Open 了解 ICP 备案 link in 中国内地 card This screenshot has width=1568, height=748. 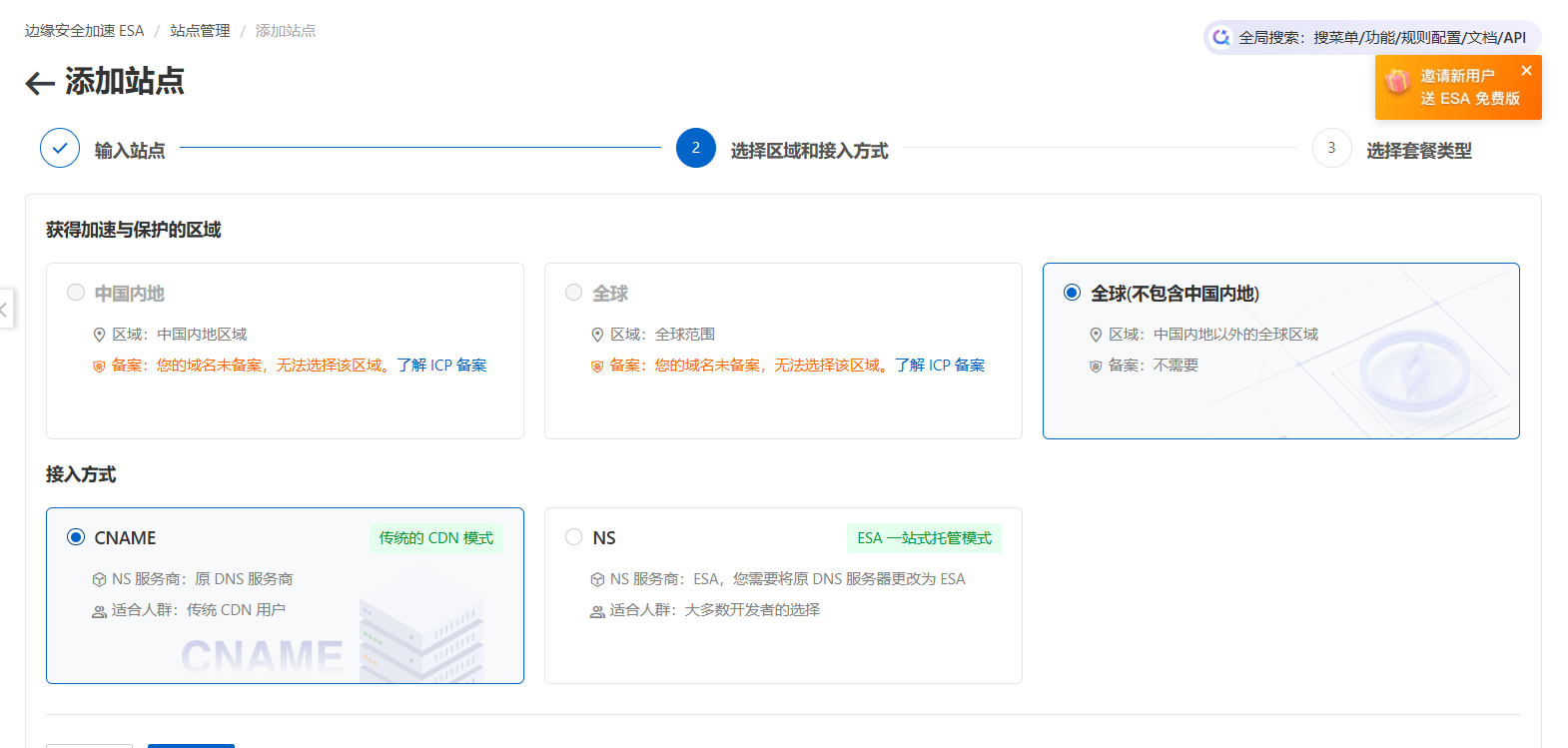pos(441,366)
